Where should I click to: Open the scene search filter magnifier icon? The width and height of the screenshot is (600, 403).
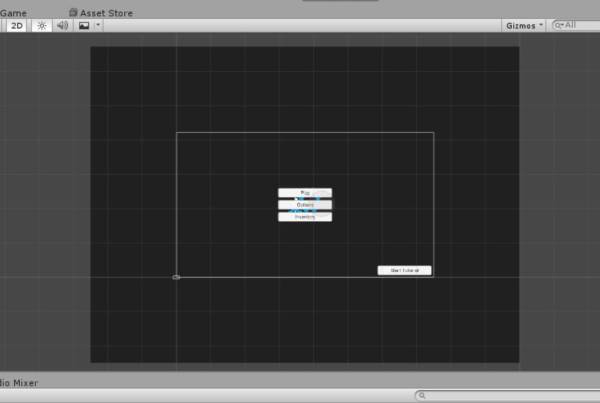point(558,25)
